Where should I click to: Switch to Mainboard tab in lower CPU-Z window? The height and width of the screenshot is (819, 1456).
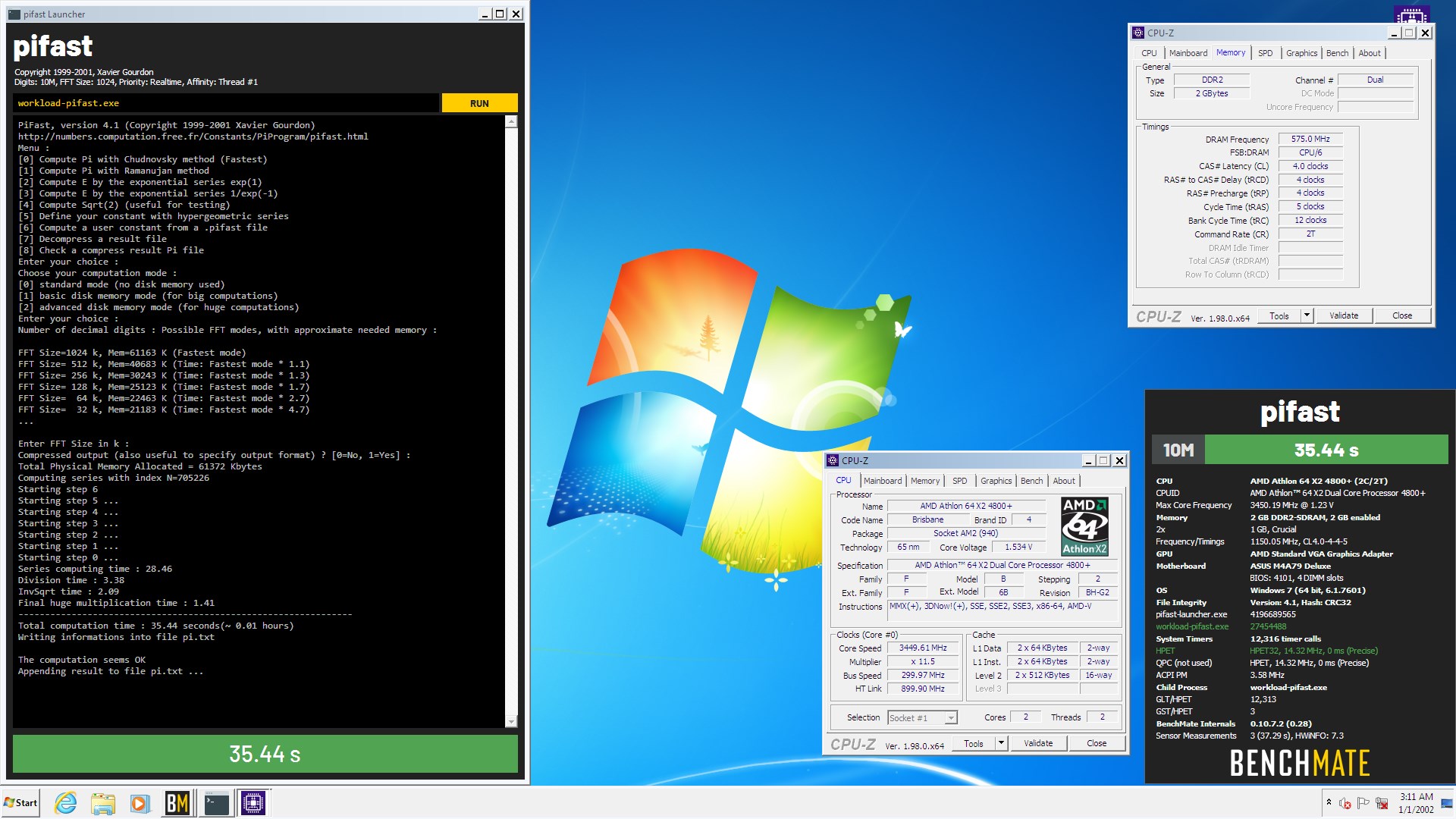click(x=882, y=481)
